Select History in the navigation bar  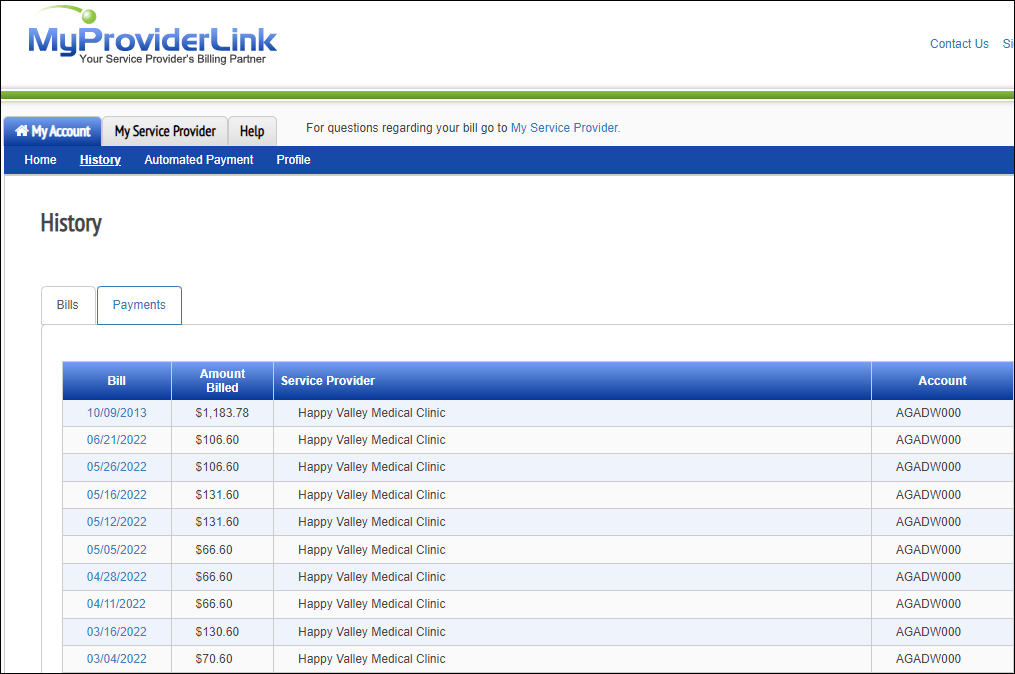click(x=100, y=159)
